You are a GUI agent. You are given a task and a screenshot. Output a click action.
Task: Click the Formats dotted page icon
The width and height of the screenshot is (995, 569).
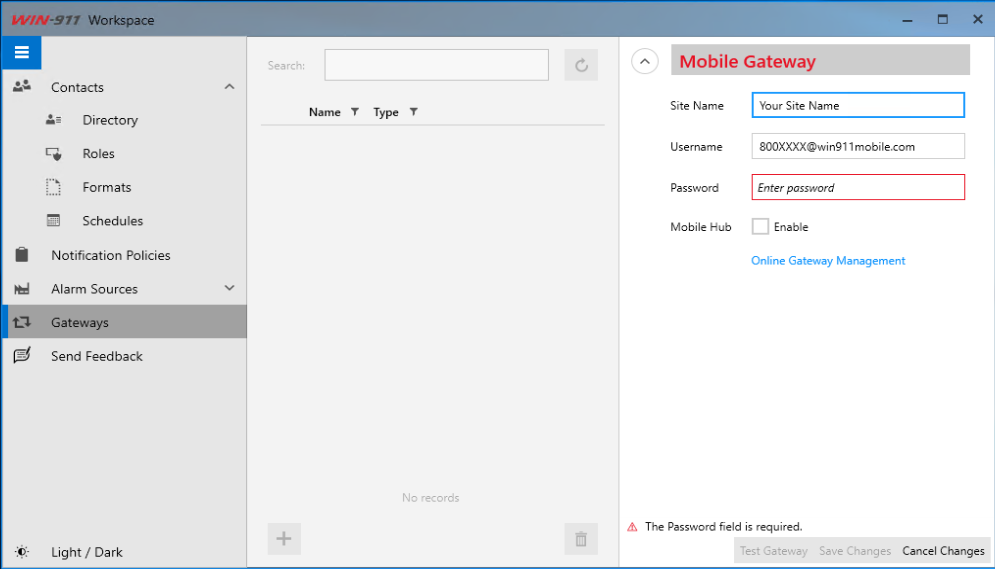click(x=53, y=187)
